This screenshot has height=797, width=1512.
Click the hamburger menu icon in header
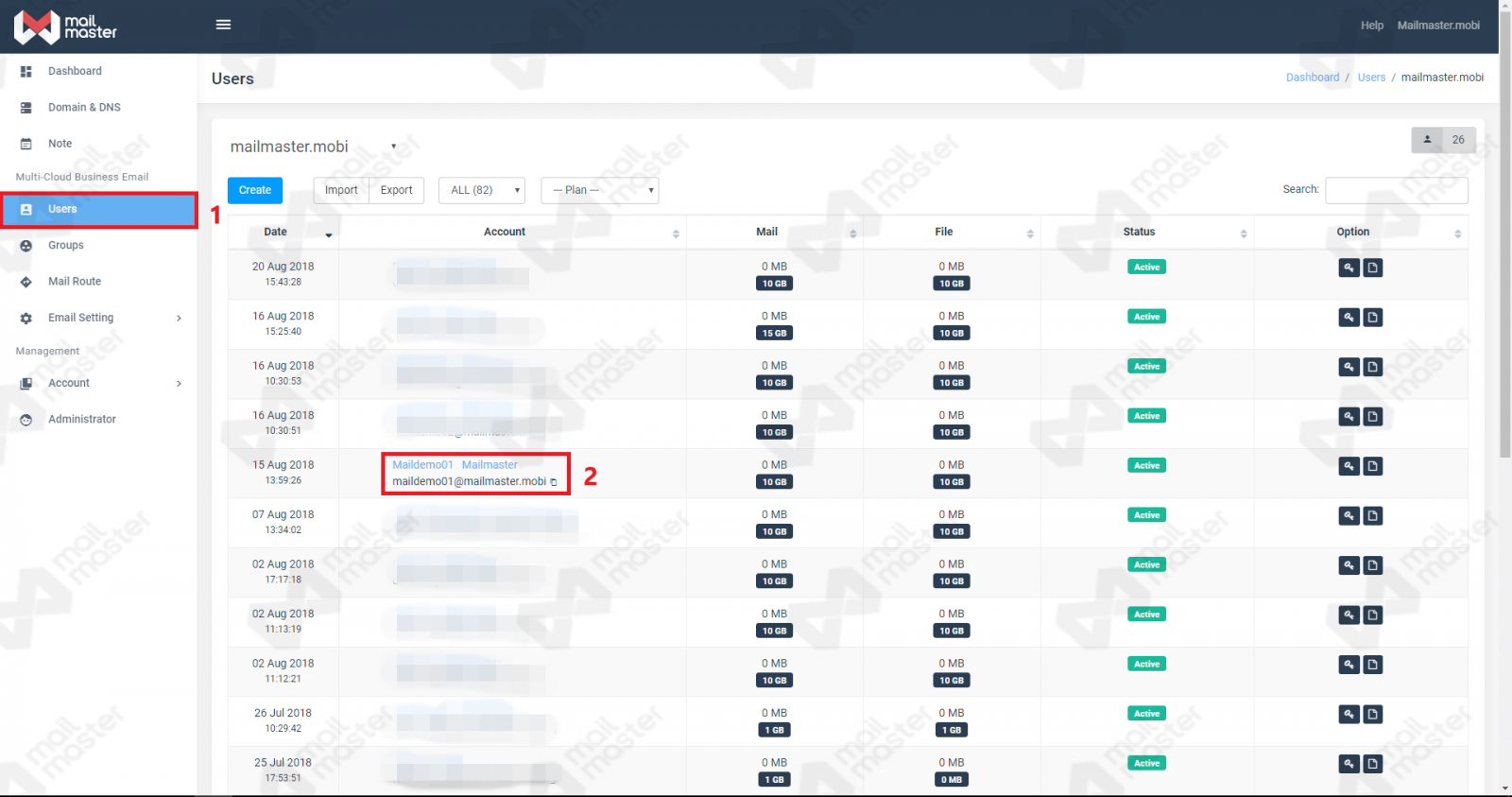click(x=223, y=25)
